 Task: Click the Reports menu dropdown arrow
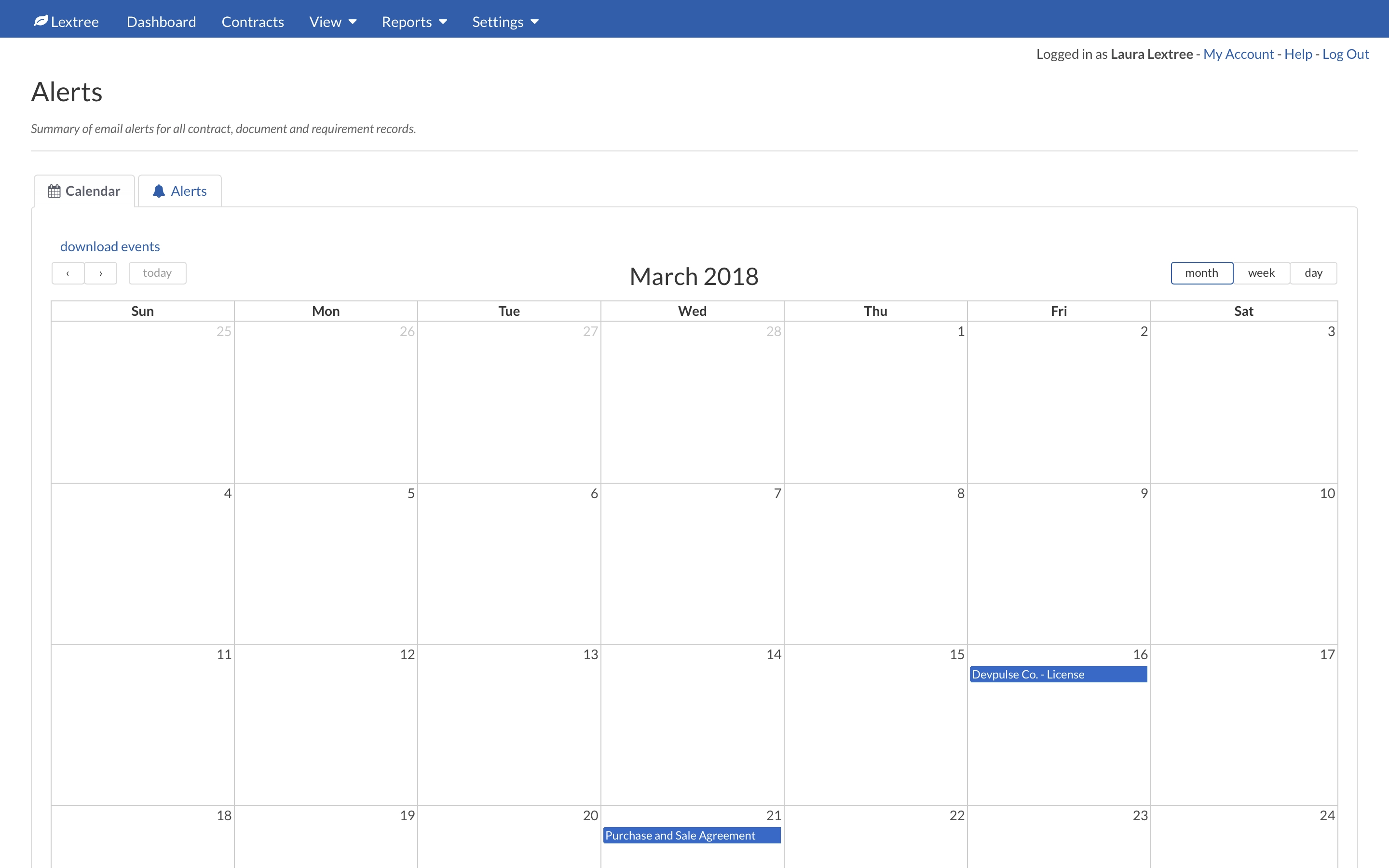pos(443,21)
